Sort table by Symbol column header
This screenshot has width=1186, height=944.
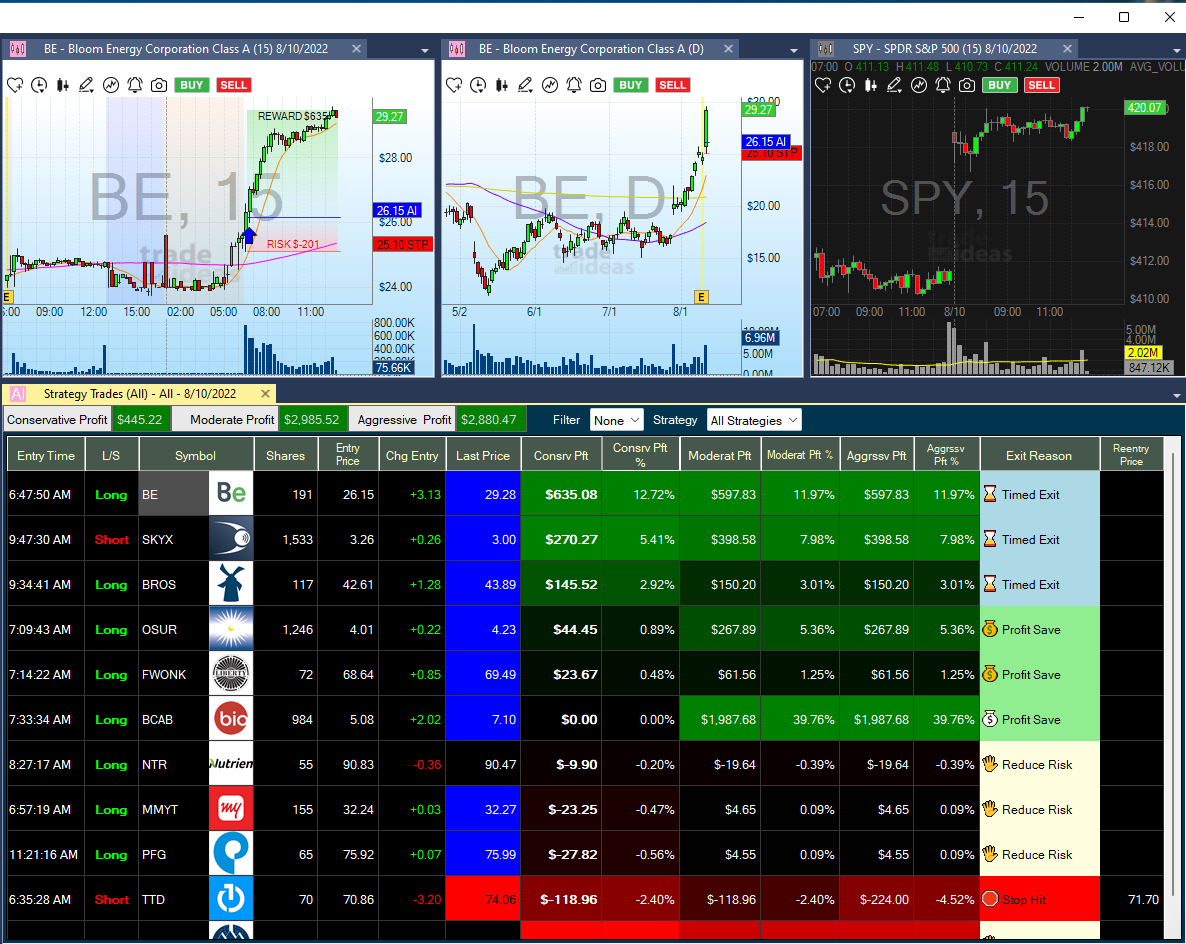click(x=195, y=455)
